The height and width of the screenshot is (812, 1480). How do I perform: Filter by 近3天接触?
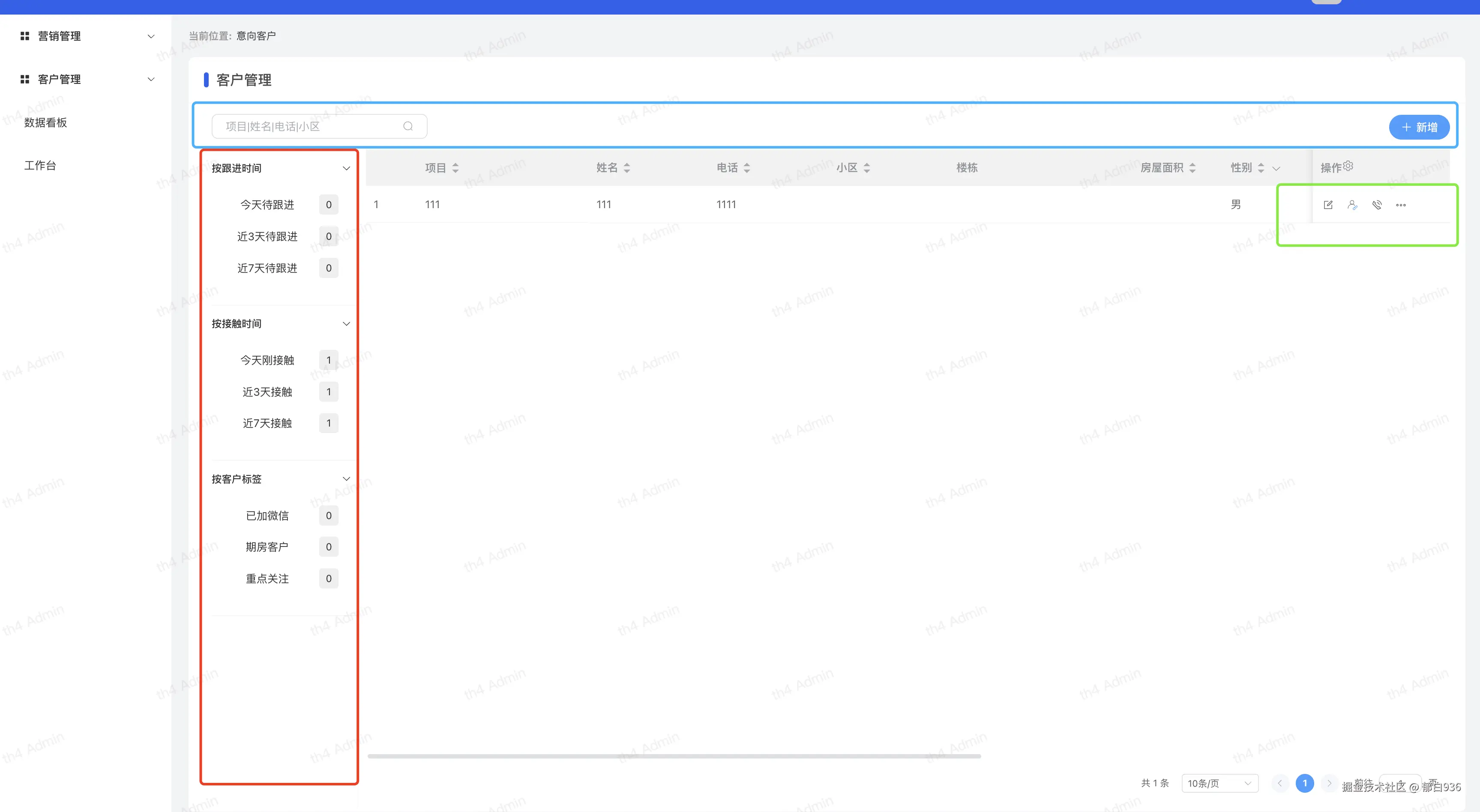[267, 391]
